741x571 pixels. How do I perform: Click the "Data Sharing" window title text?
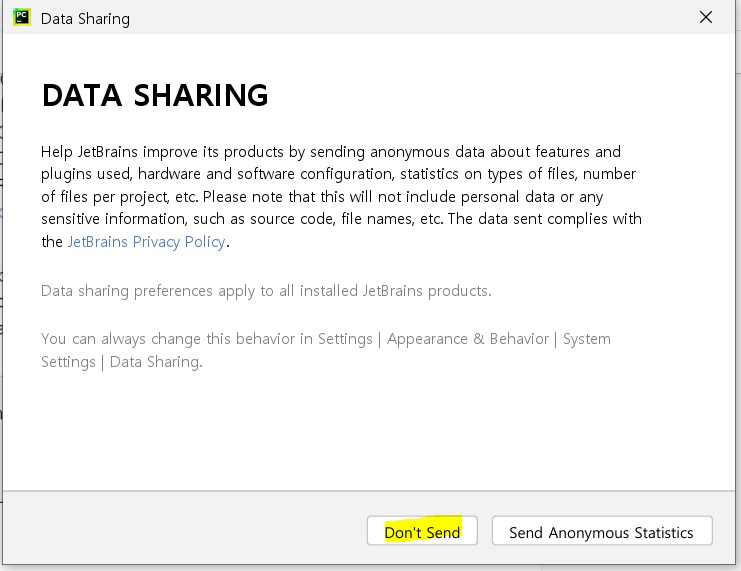point(85,19)
